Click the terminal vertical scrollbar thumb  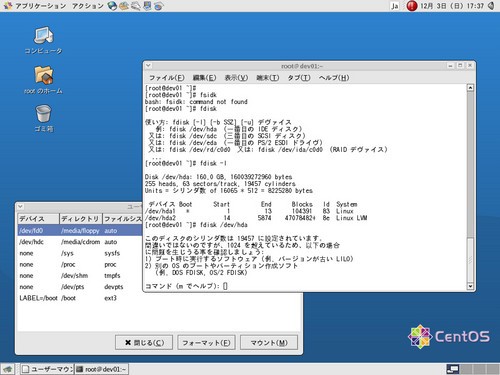470,260
